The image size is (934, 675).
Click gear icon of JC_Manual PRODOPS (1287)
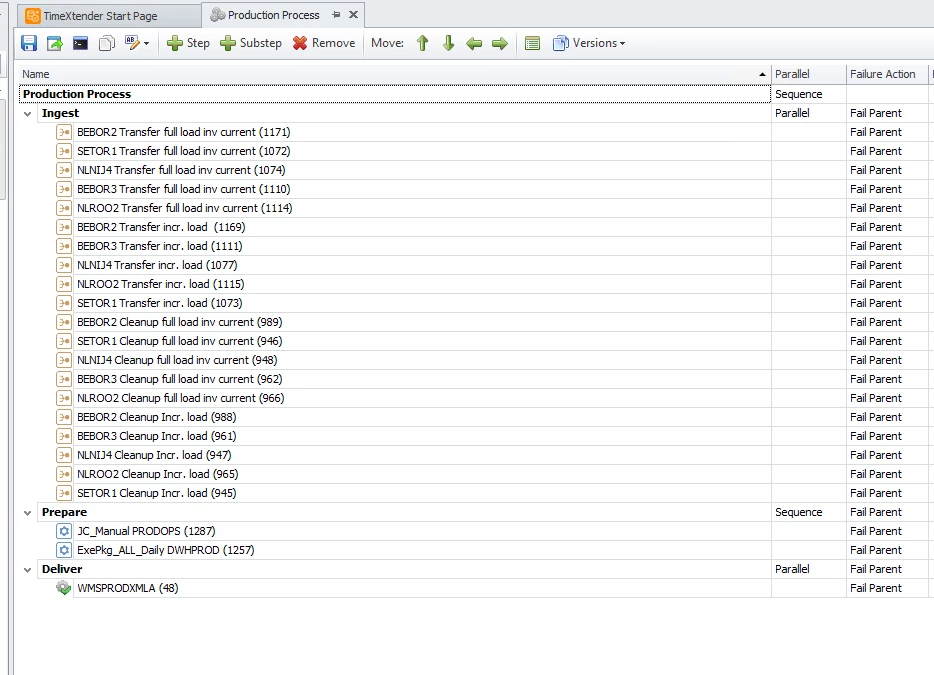(64, 531)
